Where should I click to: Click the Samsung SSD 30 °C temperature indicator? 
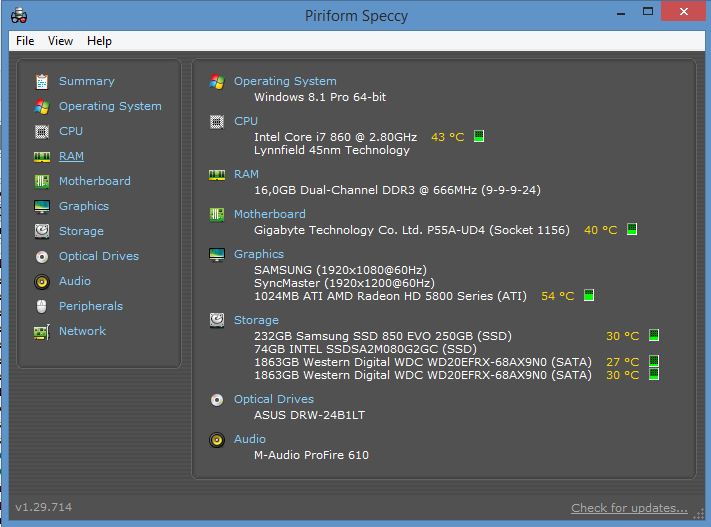click(x=654, y=336)
